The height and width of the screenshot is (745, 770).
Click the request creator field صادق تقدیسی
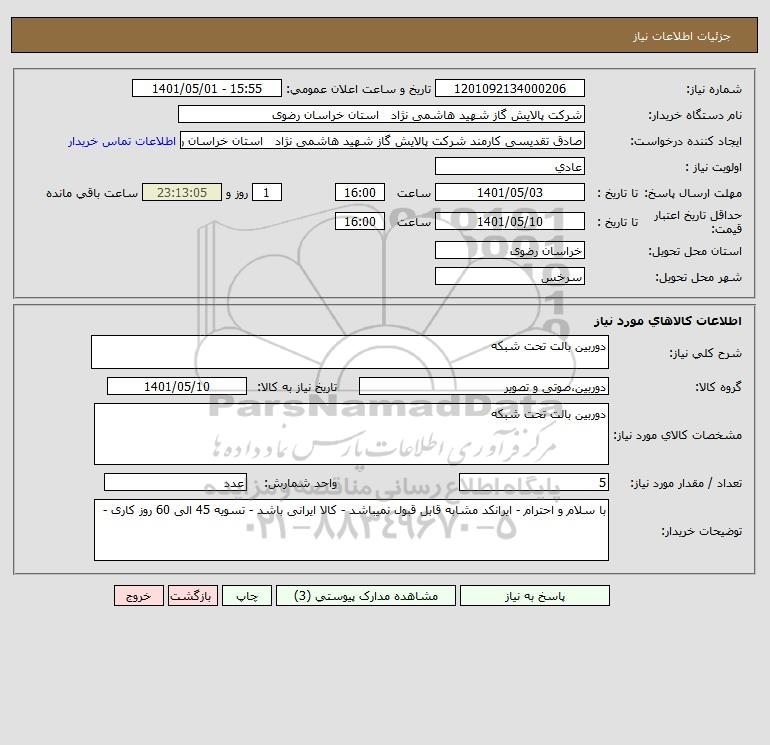click(x=382, y=140)
